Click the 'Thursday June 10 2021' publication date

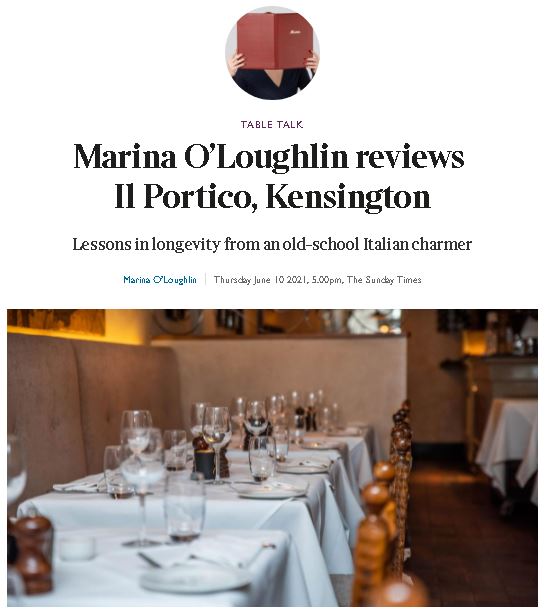(x=261, y=280)
